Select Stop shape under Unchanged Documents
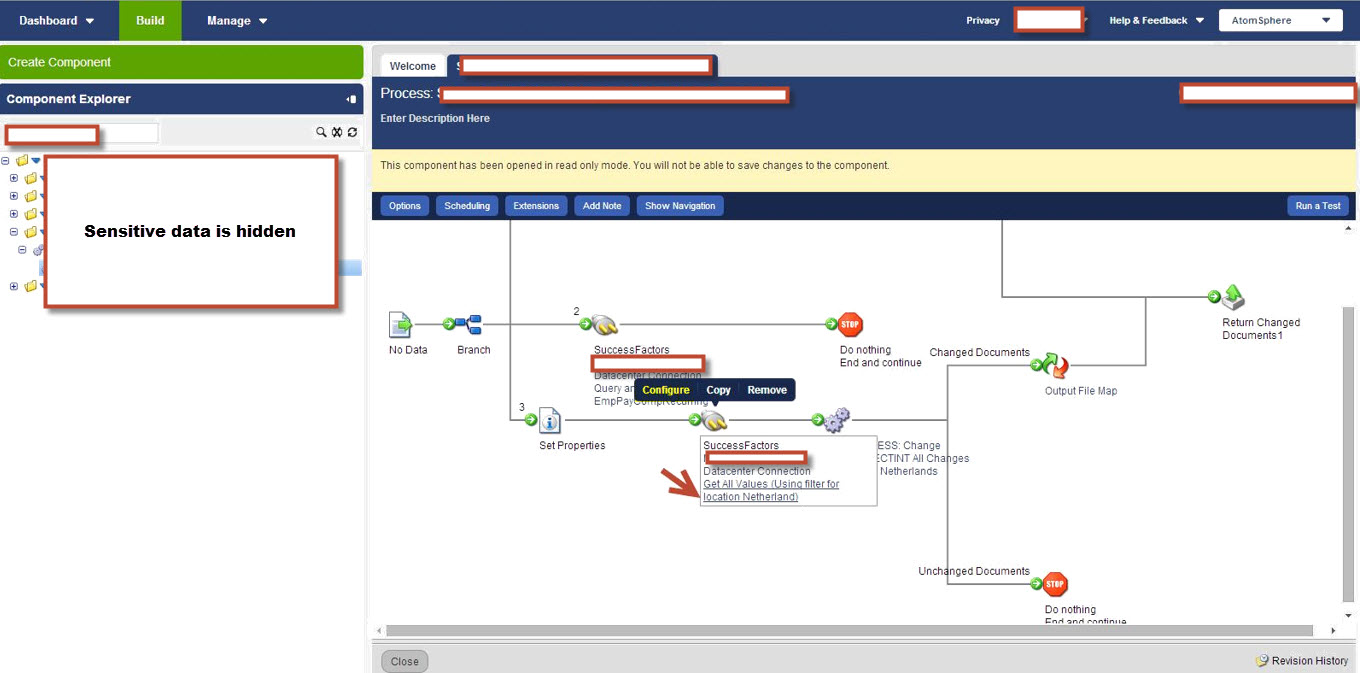 (1056, 584)
